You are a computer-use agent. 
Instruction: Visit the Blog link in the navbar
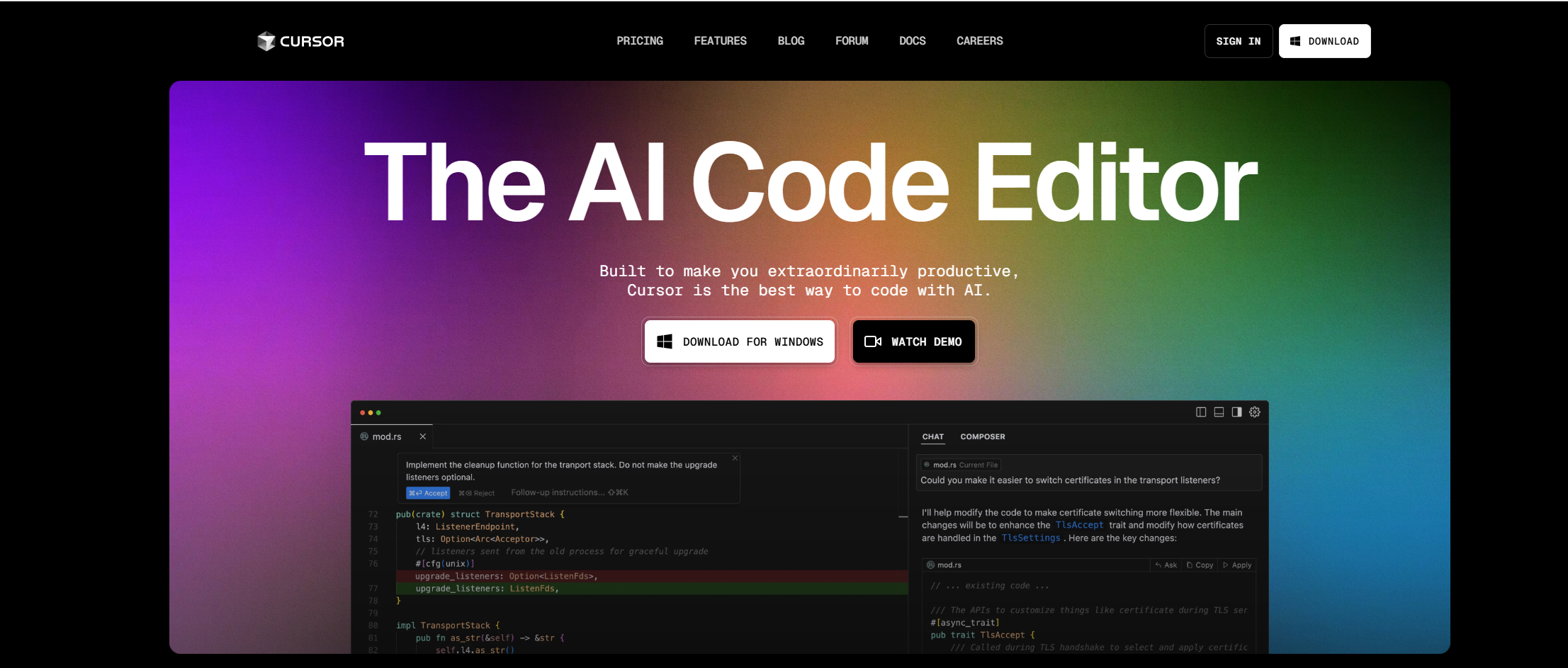tap(791, 41)
